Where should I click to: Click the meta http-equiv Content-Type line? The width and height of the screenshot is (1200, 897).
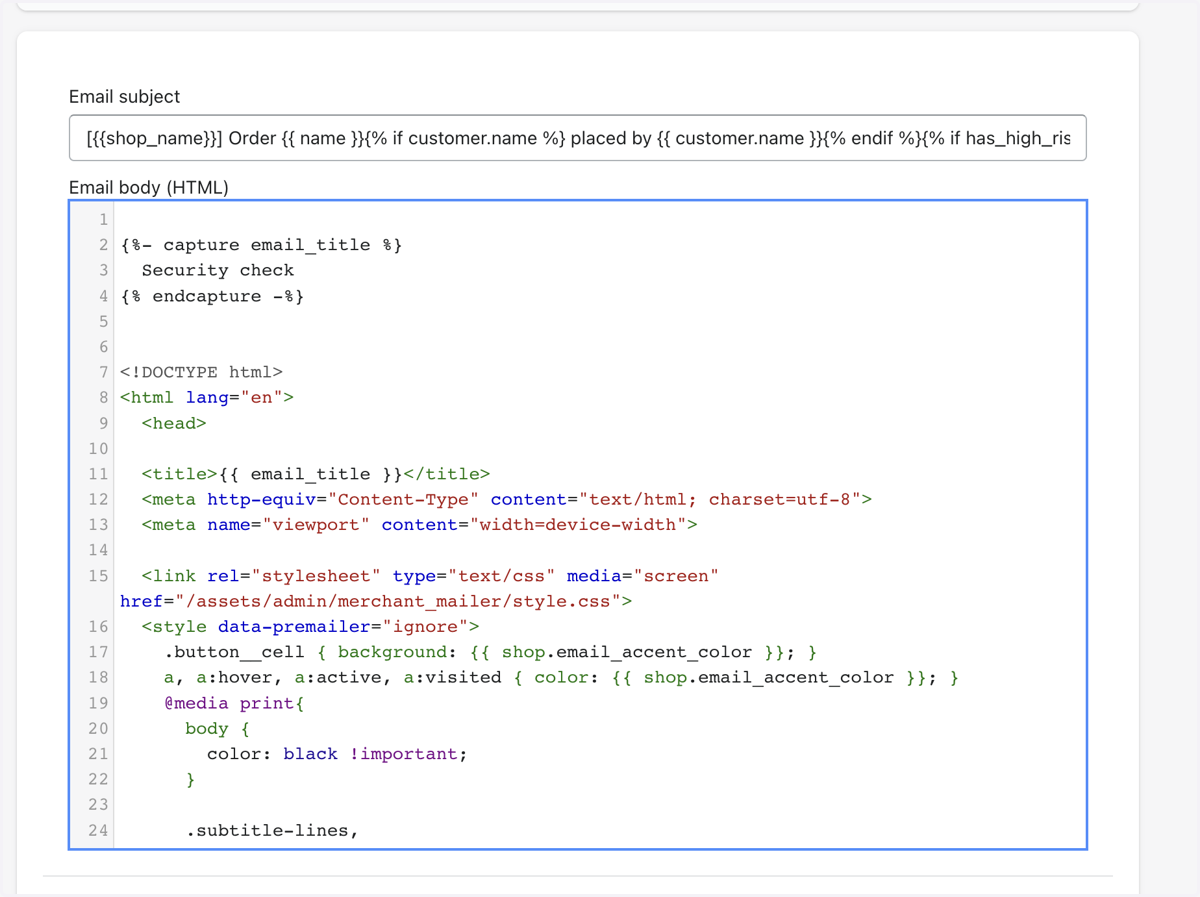click(507, 499)
